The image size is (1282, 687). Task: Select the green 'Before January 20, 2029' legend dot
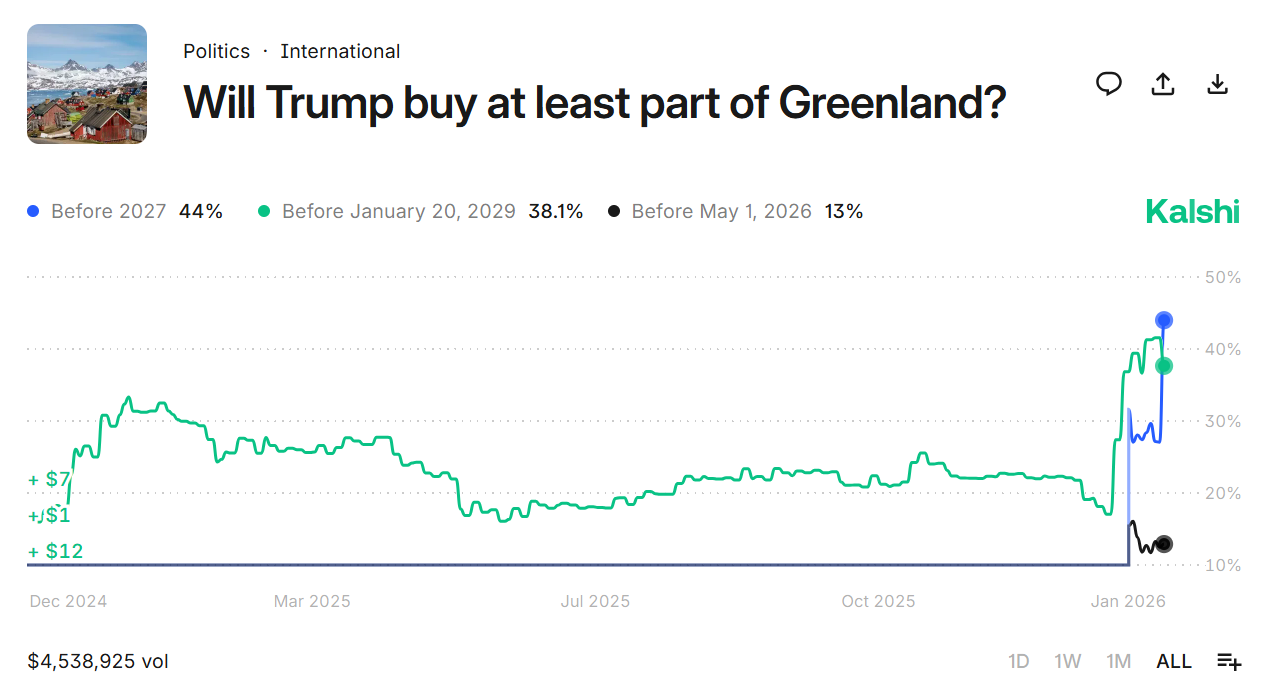[265, 211]
